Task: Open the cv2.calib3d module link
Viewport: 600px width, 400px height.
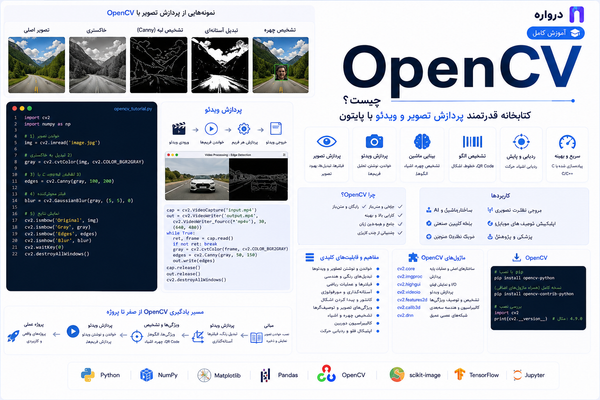Action: pos(409,307)
